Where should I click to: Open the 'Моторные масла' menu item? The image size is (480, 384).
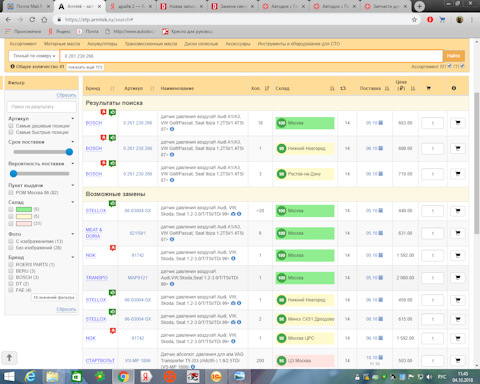pyautogui.click(x=62, y=44)
